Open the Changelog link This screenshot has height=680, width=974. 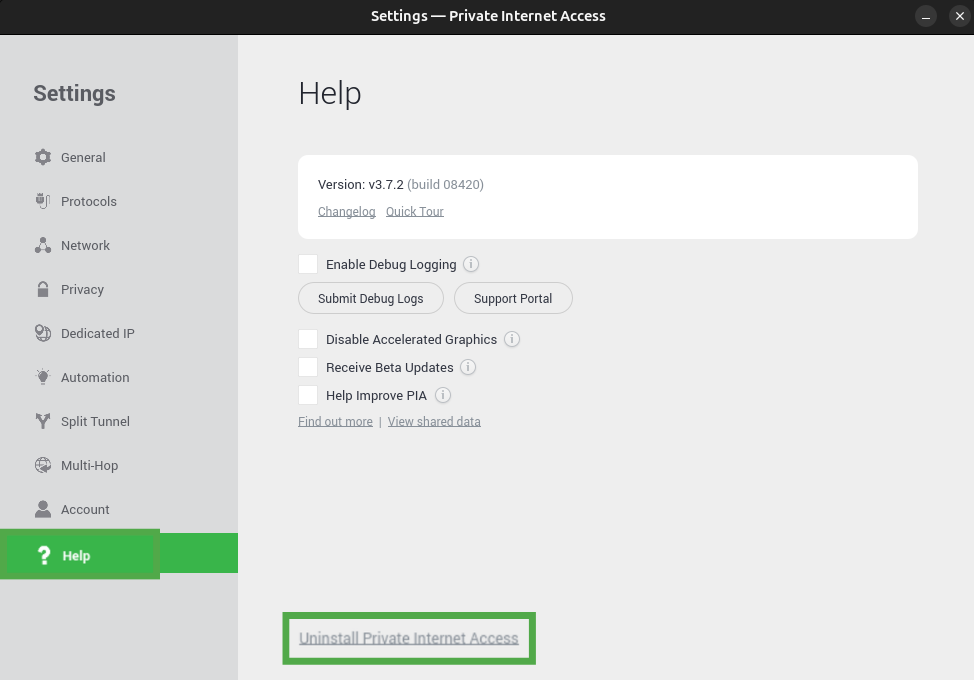[x=347, y=212]
